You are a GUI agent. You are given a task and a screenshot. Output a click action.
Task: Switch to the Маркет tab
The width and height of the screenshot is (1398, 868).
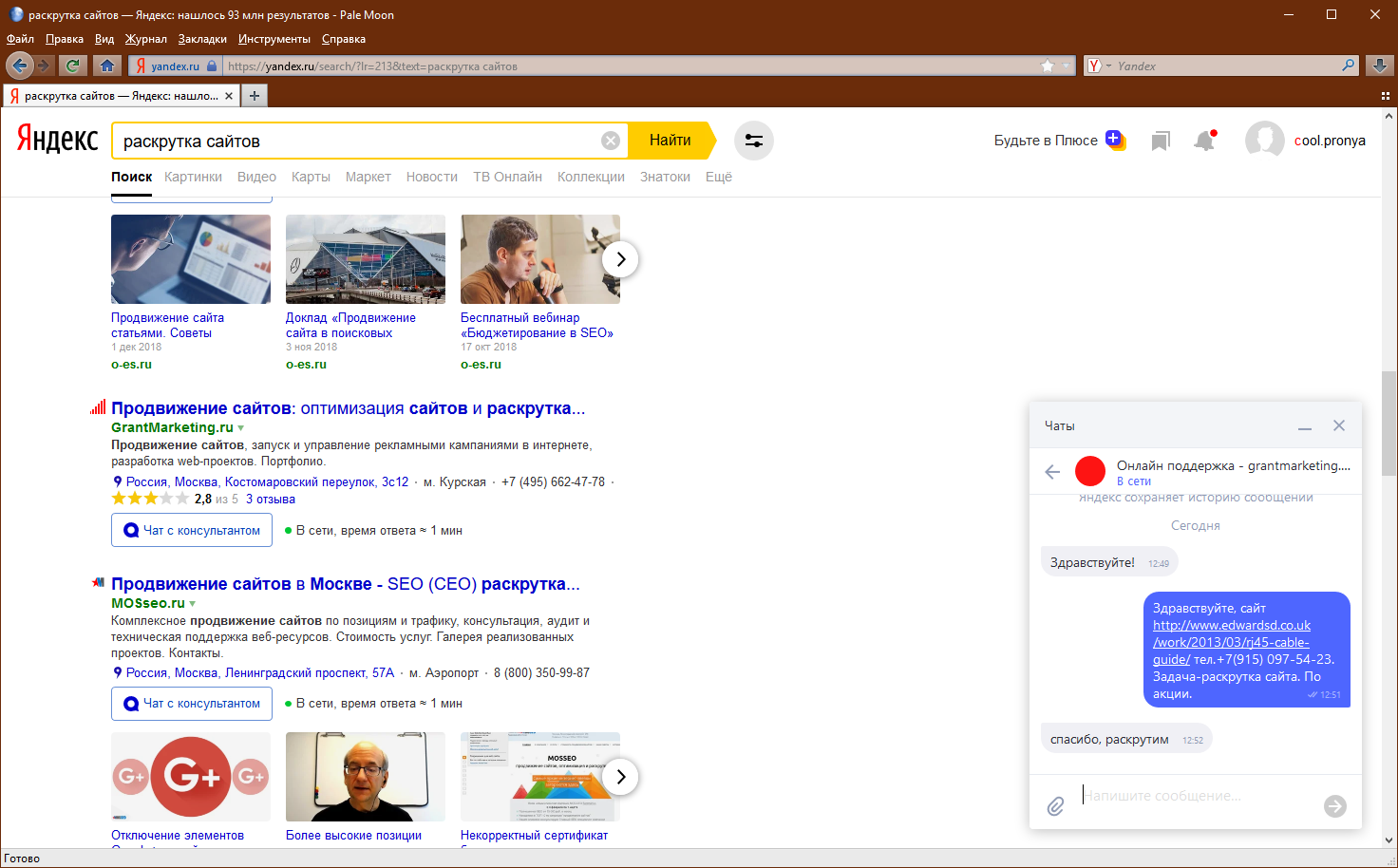pyautogui.click(x=368, y=177)
